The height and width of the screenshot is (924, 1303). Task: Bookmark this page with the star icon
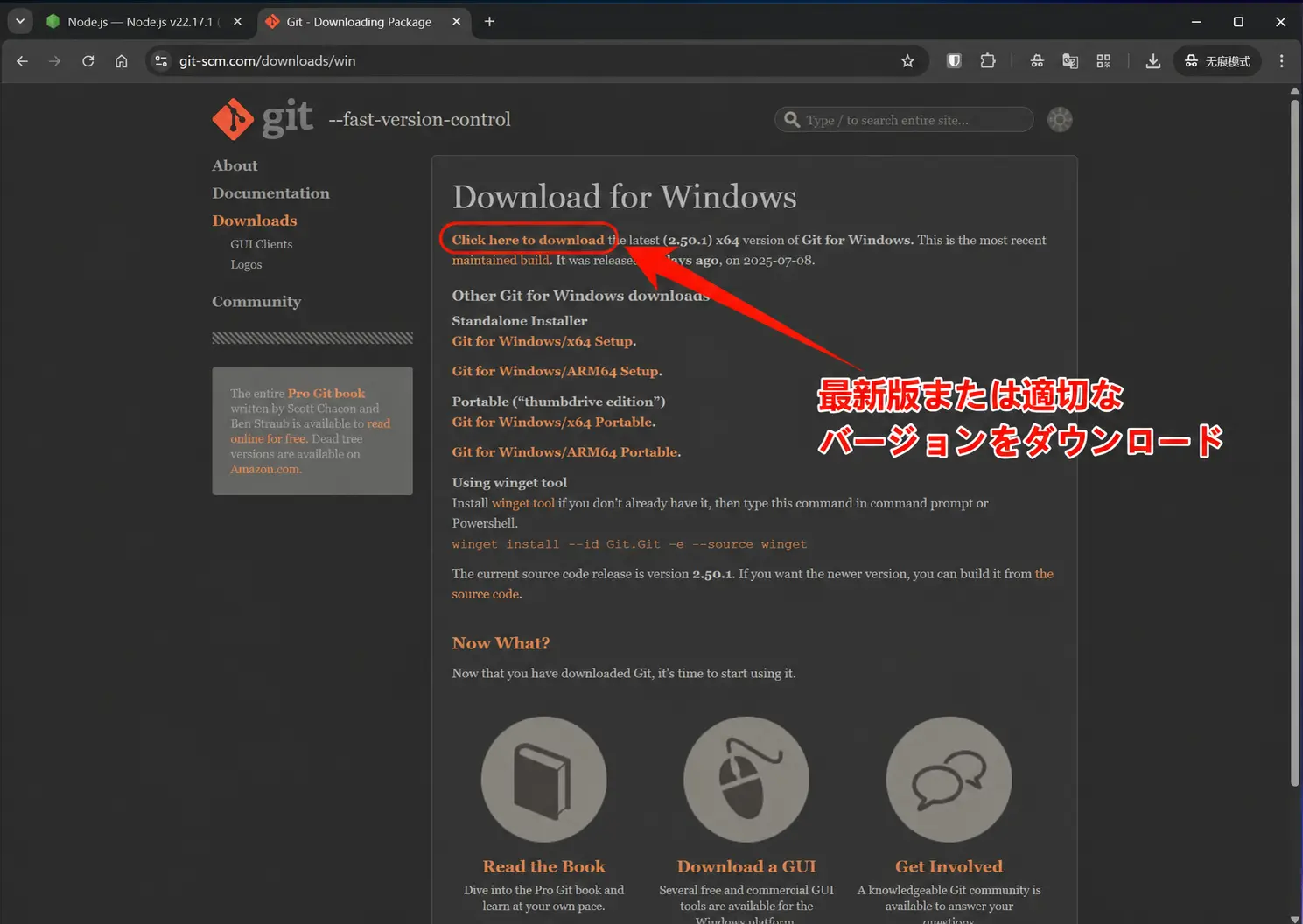pyautogui.click(x=907, y=61)
